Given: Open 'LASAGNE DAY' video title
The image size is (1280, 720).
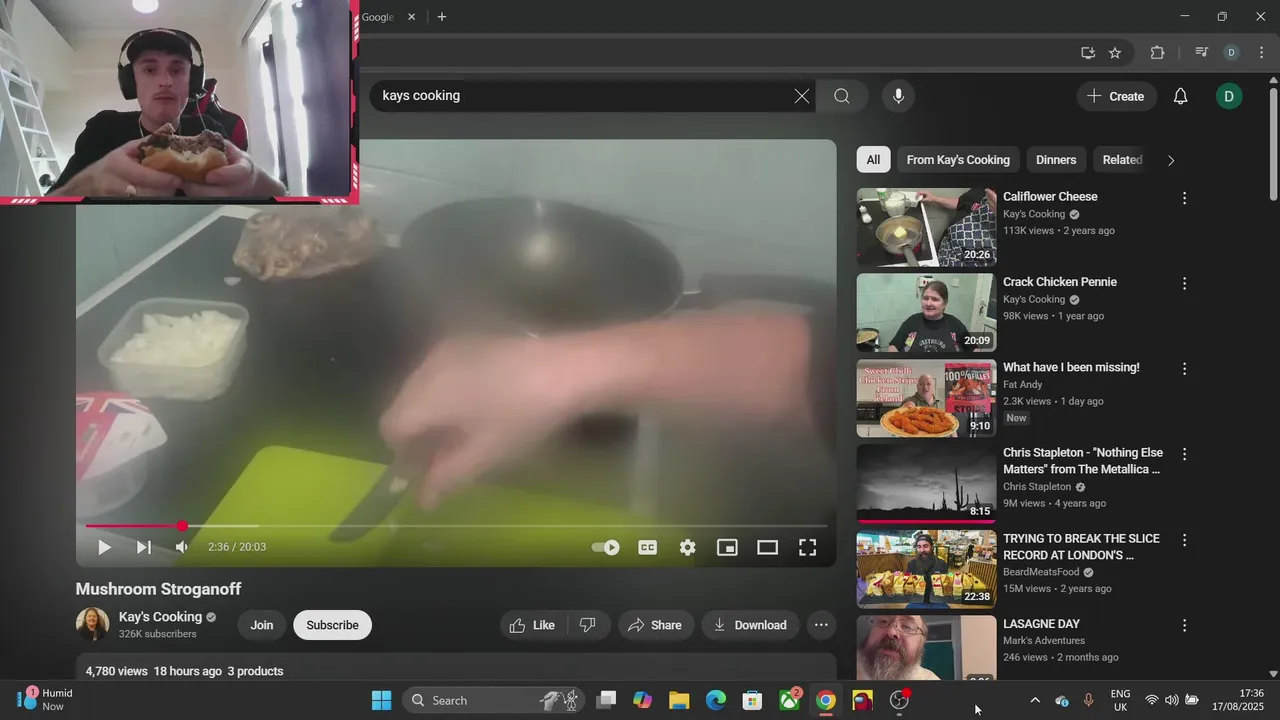Looking at the screenshot, I should (1042, 624).
